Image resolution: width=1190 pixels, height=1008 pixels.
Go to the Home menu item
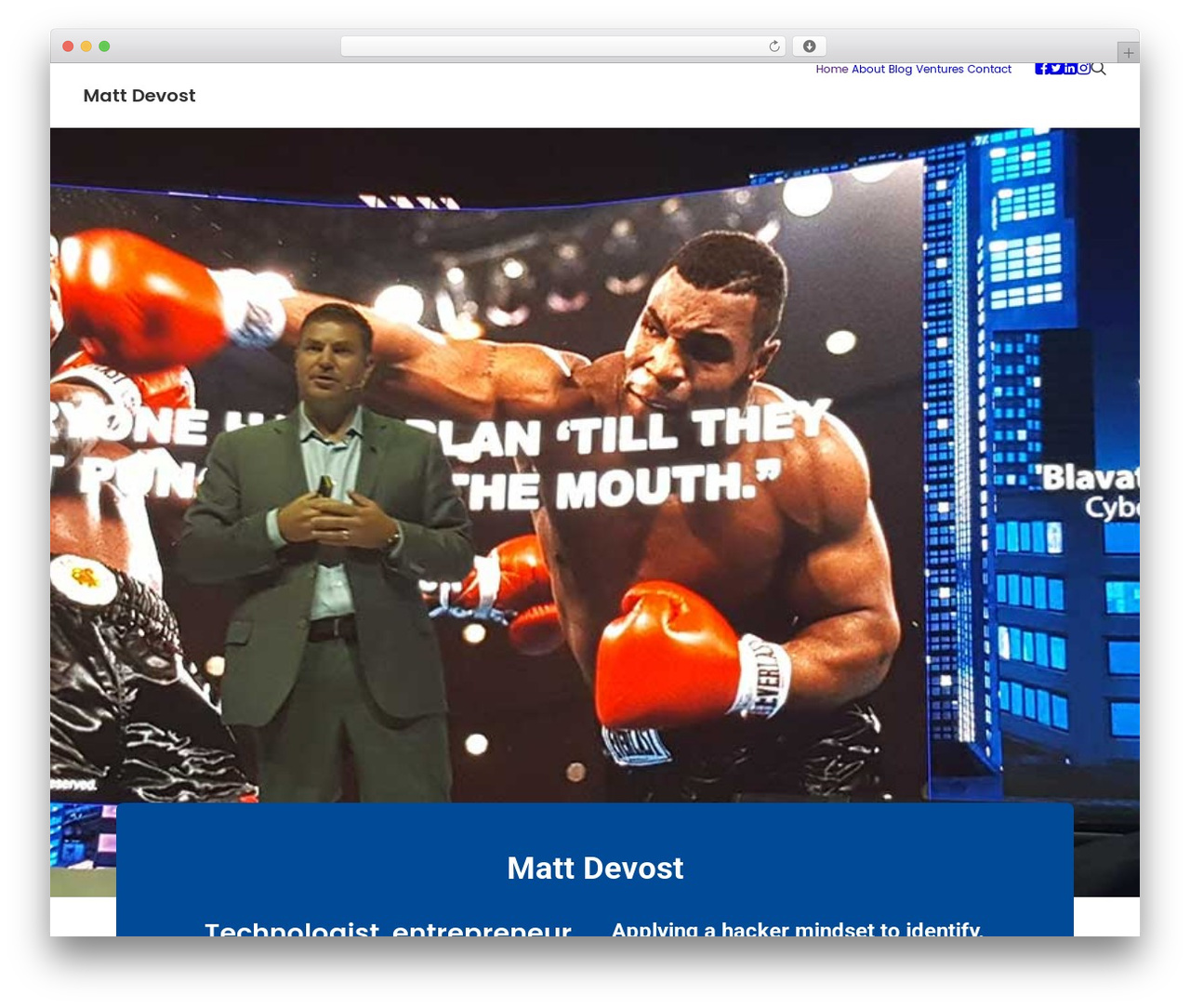click(832, 69)
